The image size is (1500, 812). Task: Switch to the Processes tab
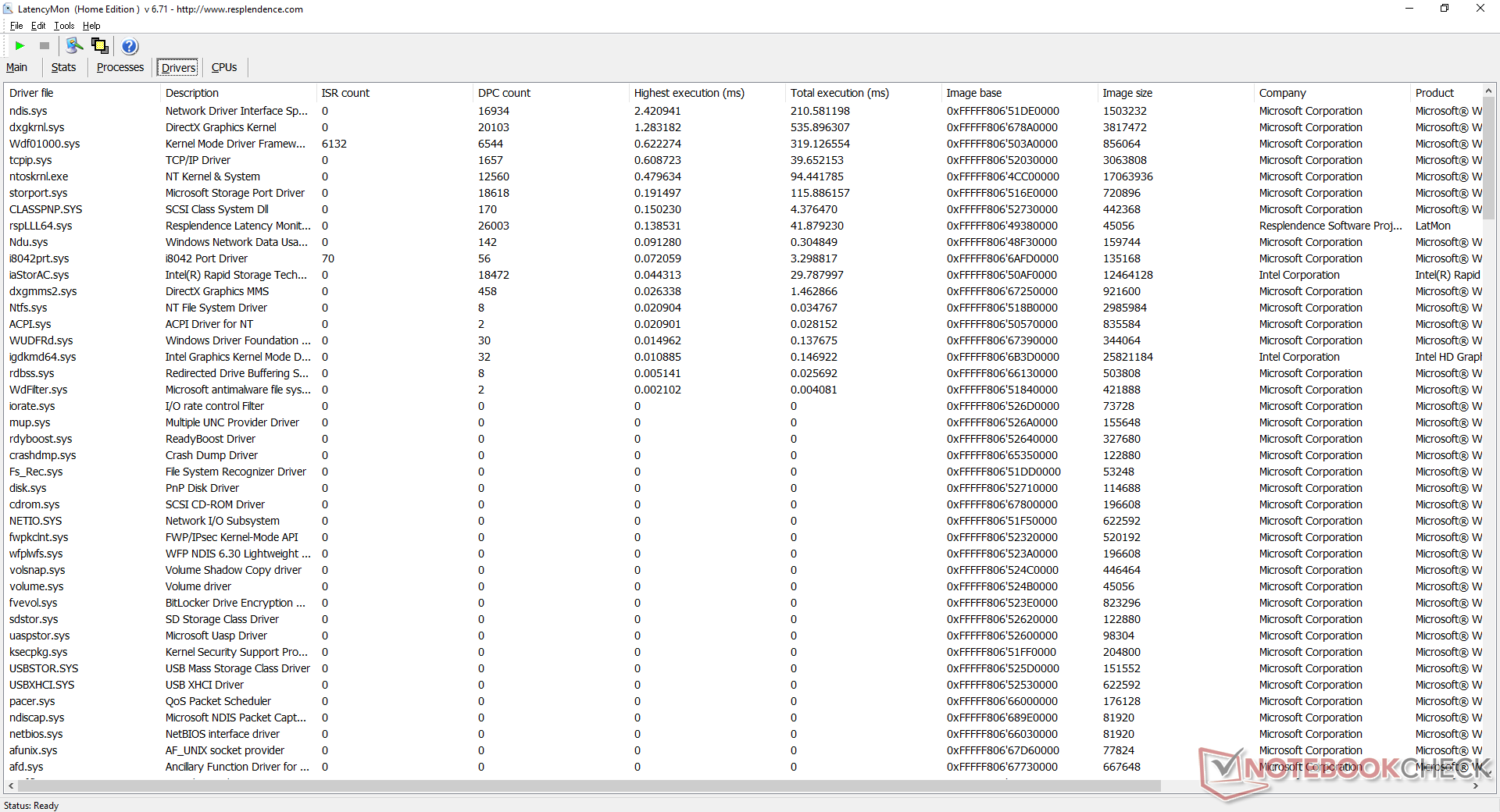click(x=120, y=67)
